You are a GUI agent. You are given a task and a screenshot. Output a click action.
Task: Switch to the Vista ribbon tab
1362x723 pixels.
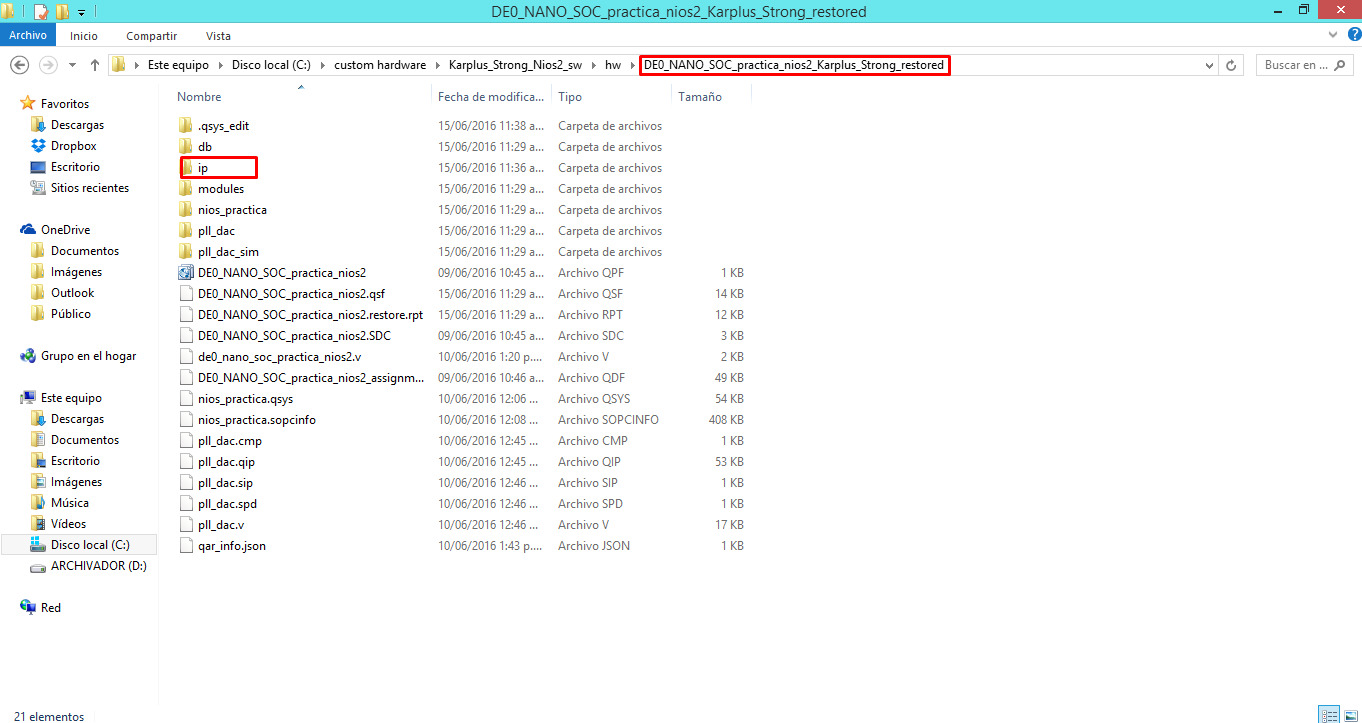tap(217, 36)
